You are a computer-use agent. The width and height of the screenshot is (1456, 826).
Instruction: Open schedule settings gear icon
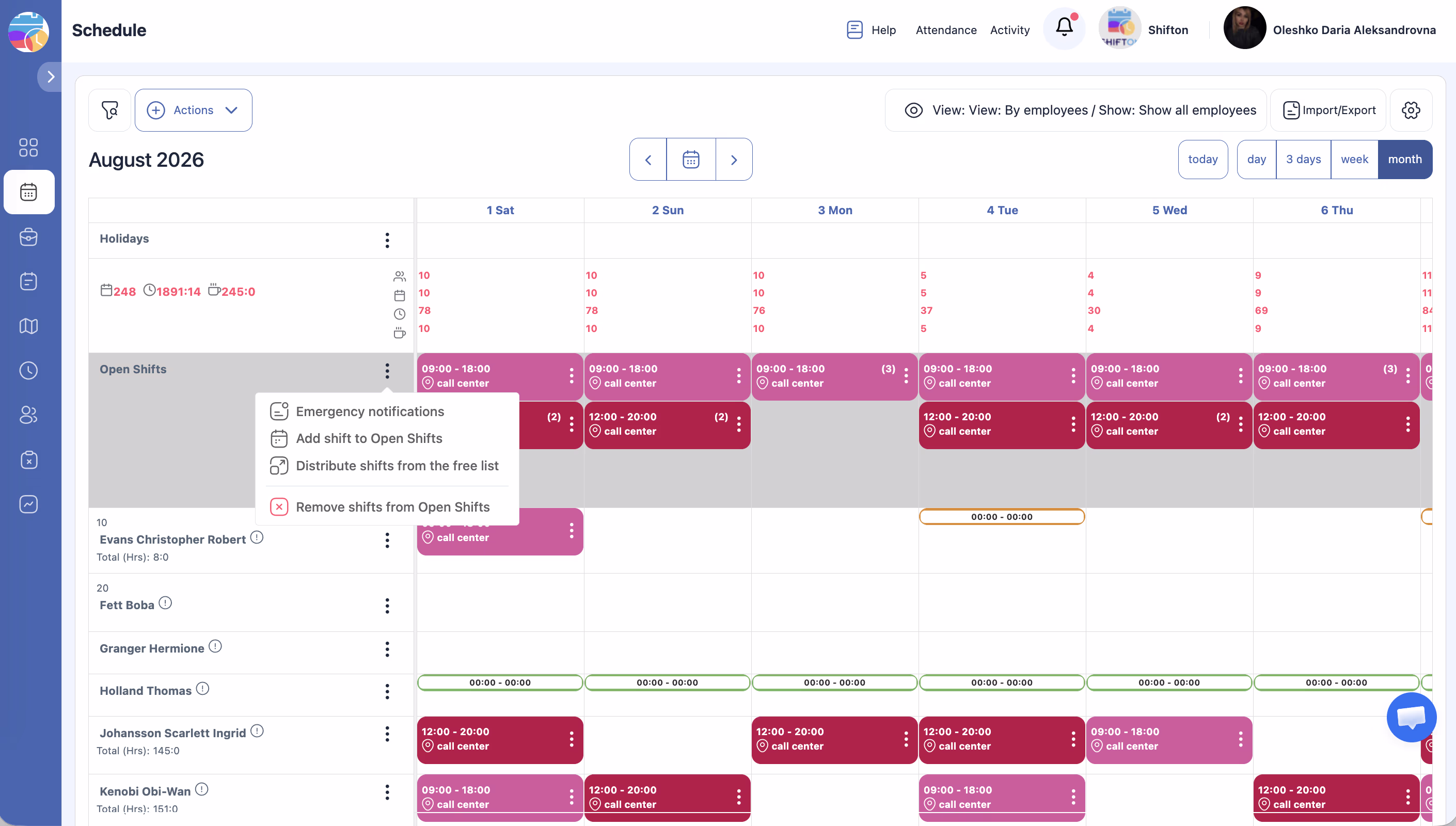point(1411,110)
